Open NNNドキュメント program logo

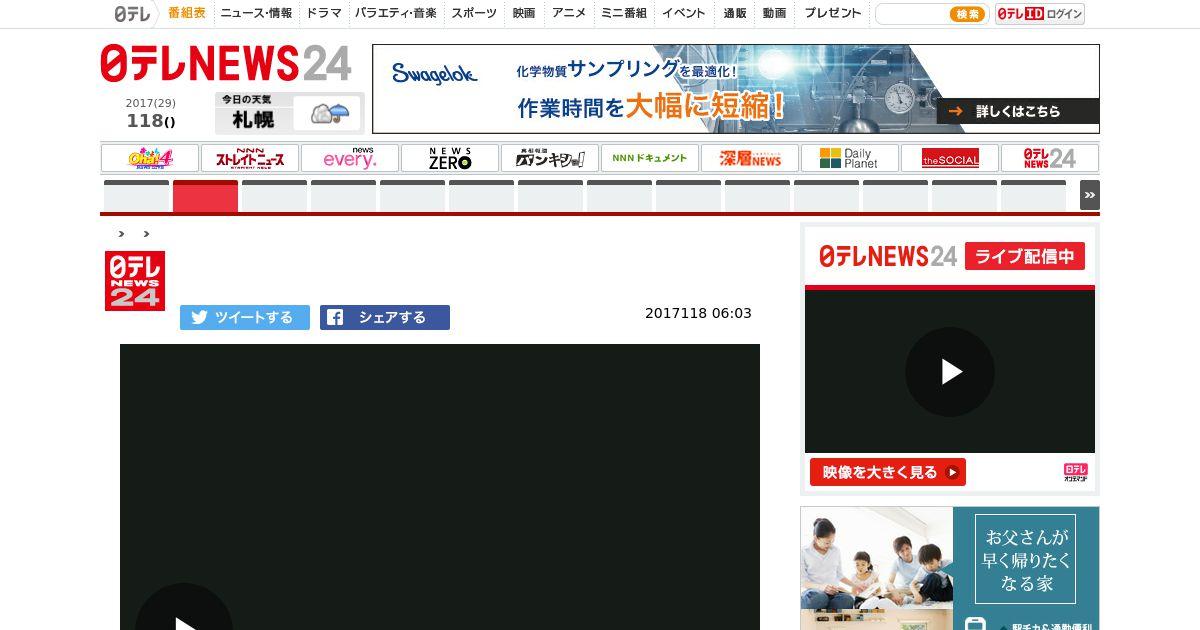click(650, 158)
